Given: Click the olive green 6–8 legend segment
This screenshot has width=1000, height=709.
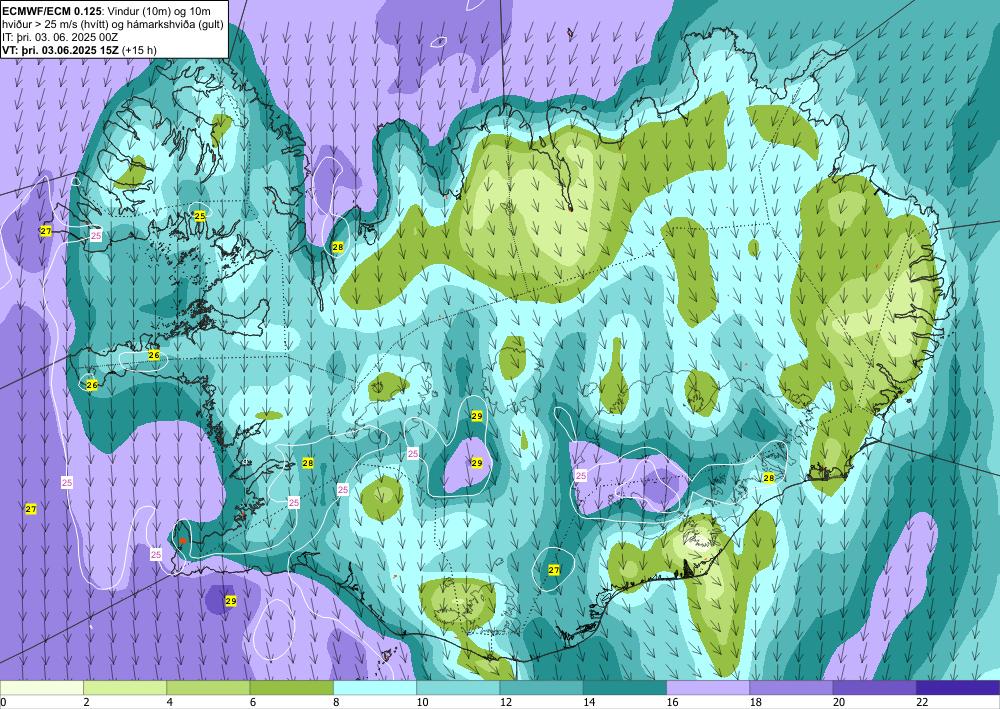Looking at the screenshot, I should [291, 687].
